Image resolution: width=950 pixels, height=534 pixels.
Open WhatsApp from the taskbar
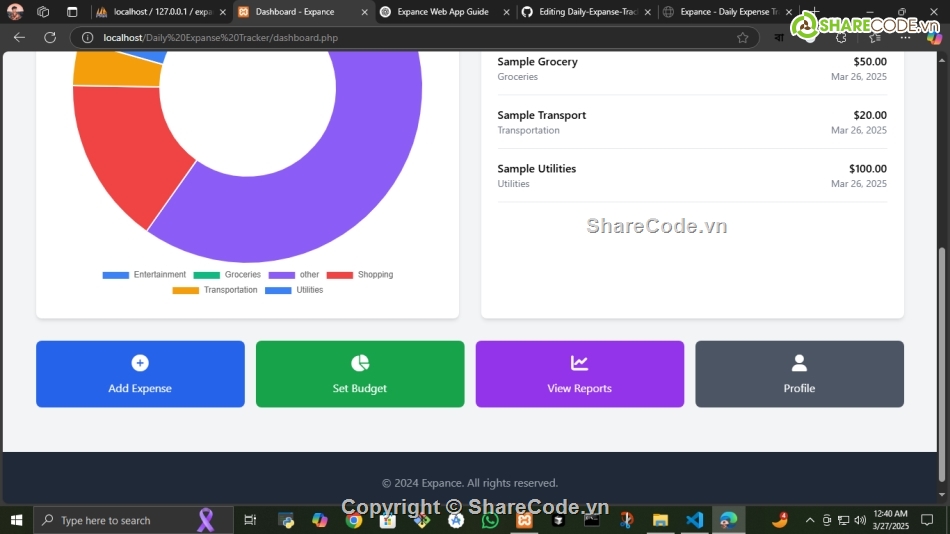[489, 520]
